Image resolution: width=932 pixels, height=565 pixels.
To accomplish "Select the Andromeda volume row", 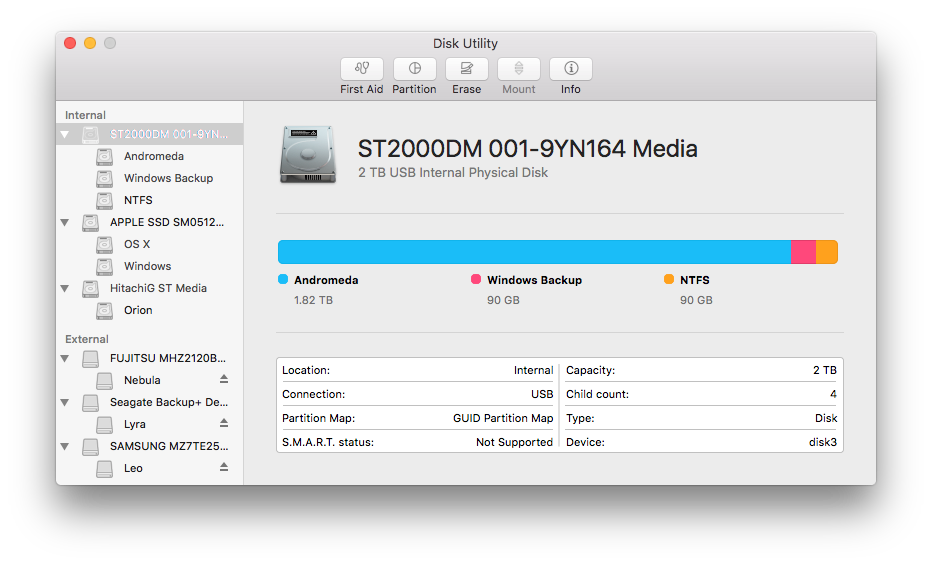I will pyautogui.click(x=150, y=156).
